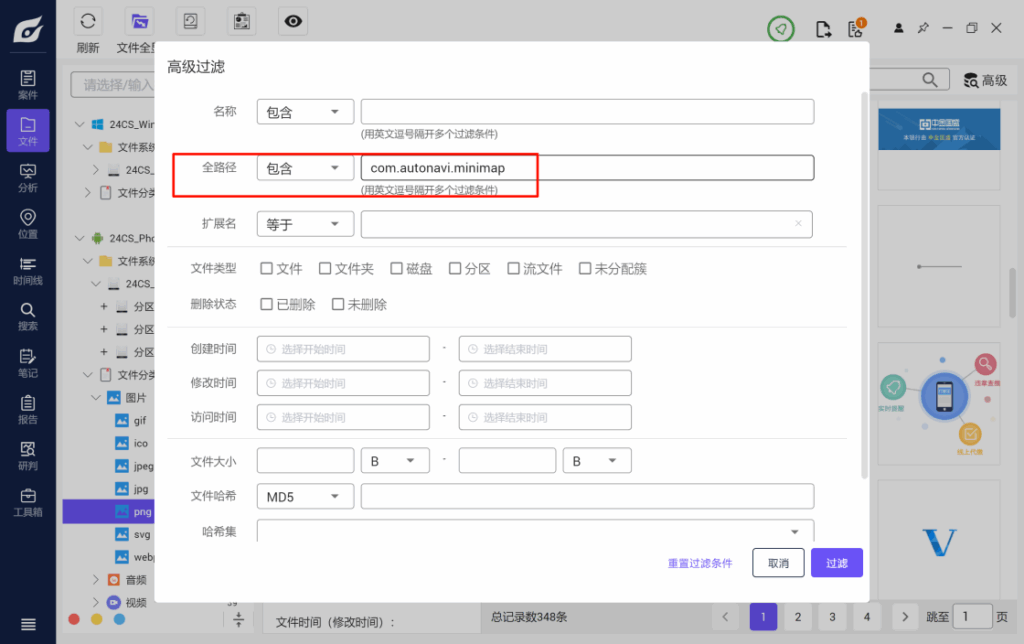This screenshot has width=1024, height=644.
Task: Check the 流文件 file type option
Action: [513, 268]
